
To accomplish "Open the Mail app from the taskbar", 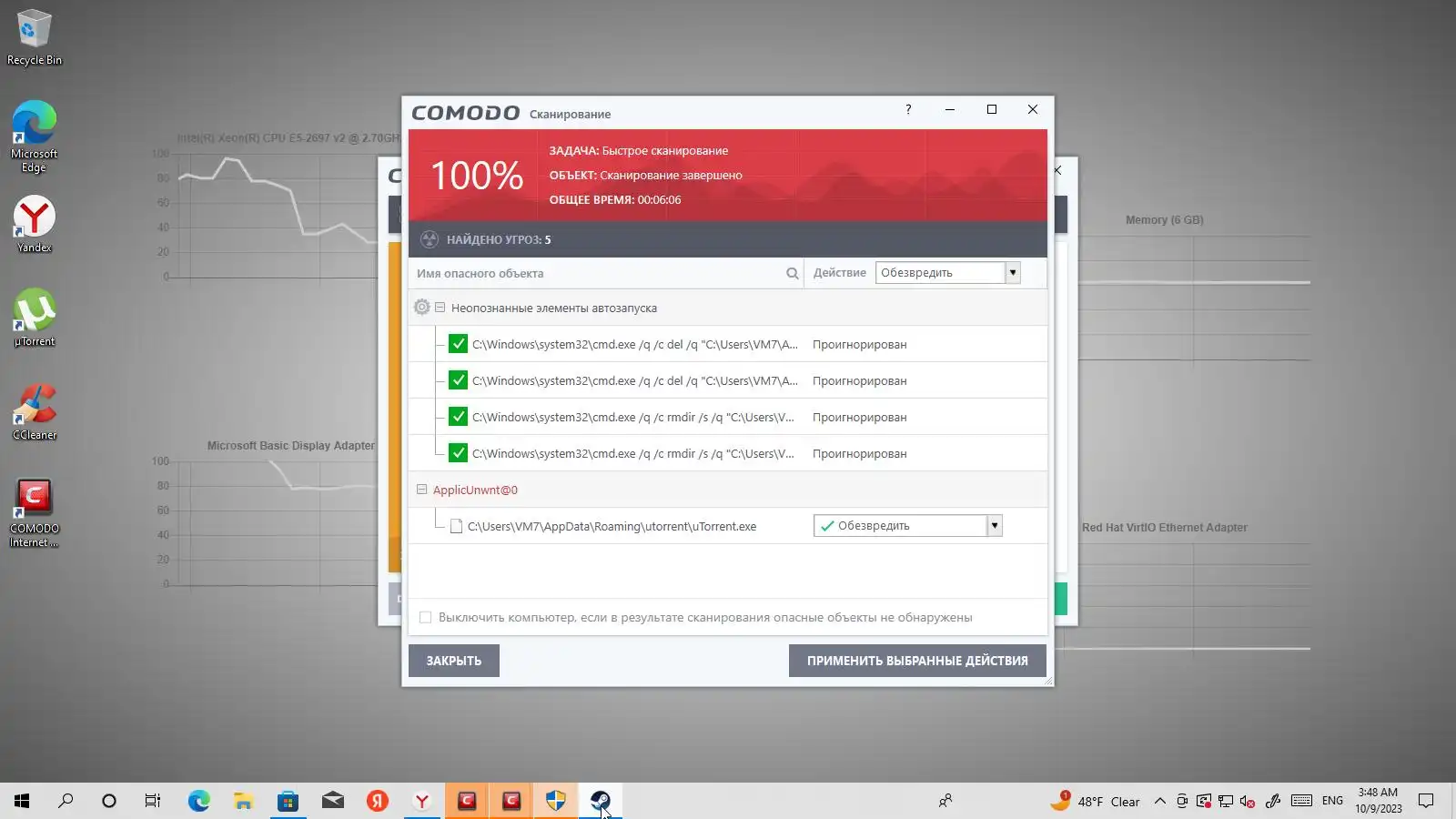I will (x=332, y=801).
